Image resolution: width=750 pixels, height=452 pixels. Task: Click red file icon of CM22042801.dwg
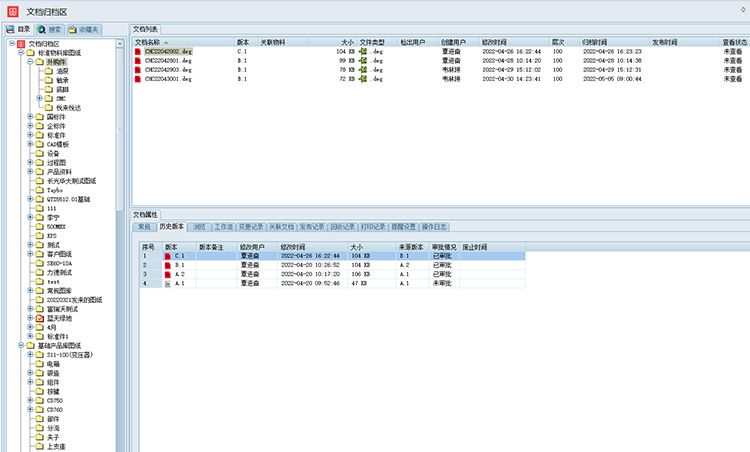pos(138,60)
